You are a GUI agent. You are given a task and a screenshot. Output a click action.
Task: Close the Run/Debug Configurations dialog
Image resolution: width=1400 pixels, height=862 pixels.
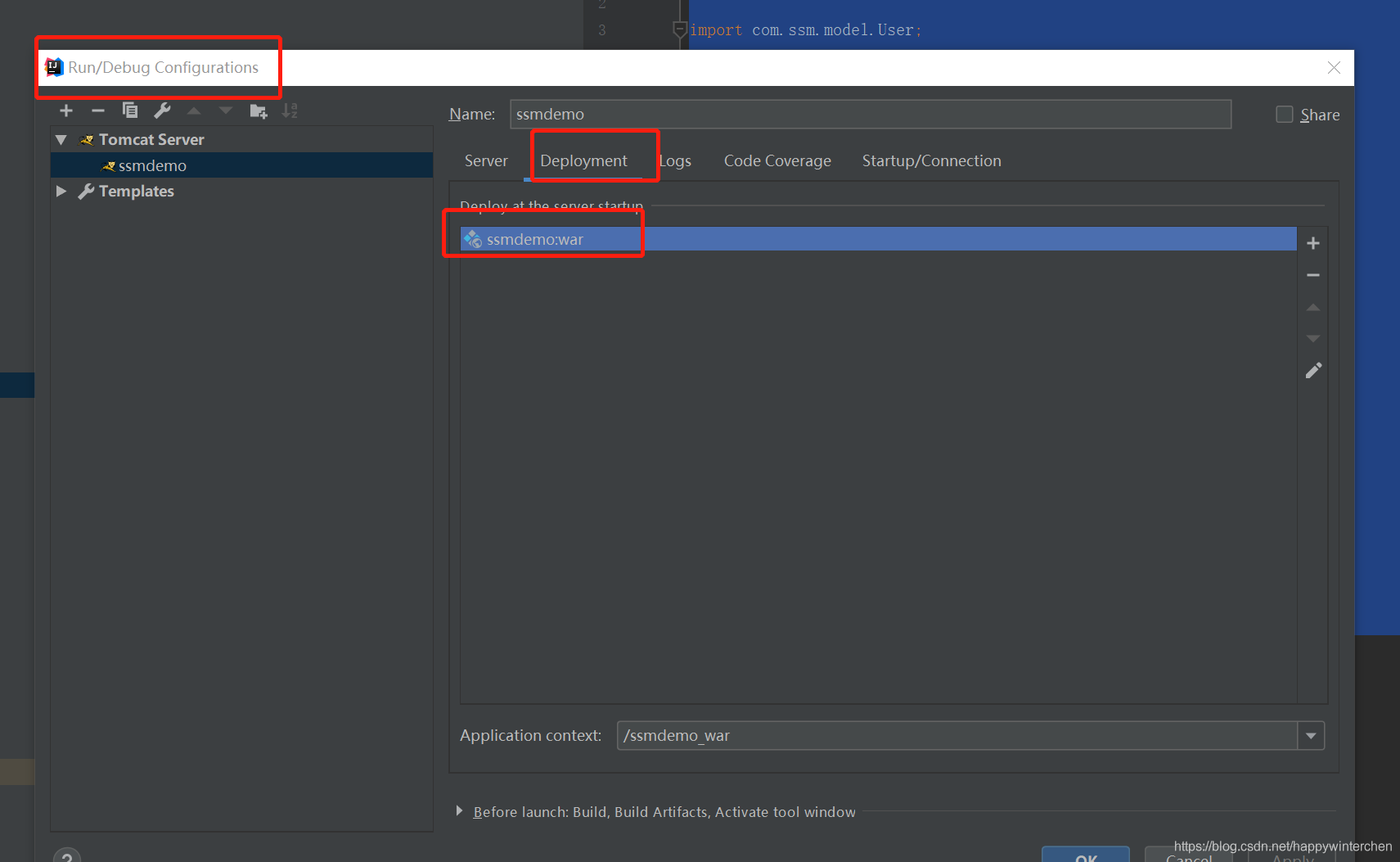click(x=1334, y=67)
